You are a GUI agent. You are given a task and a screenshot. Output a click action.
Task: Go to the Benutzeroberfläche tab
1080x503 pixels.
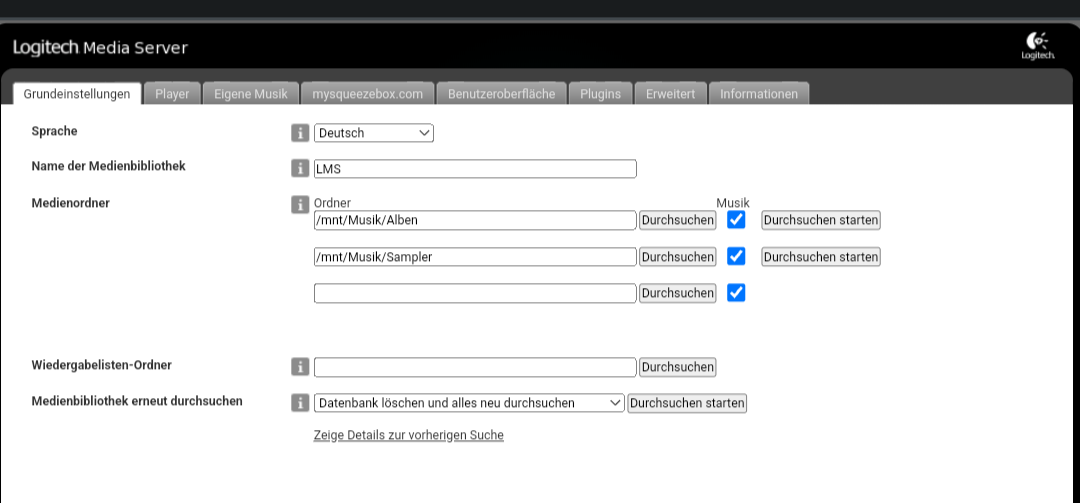click(x=501, y=94)
